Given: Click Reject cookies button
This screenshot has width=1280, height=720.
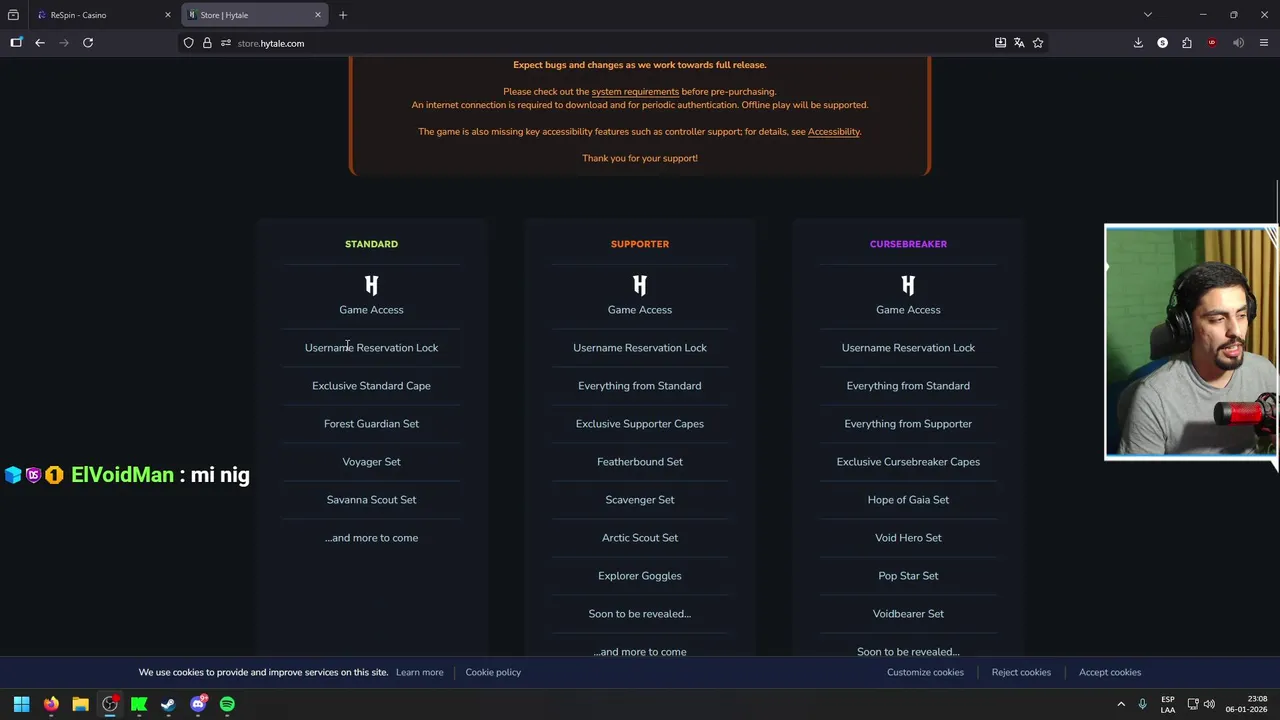Looking at the screenshot, I should tap(1021, 672).
